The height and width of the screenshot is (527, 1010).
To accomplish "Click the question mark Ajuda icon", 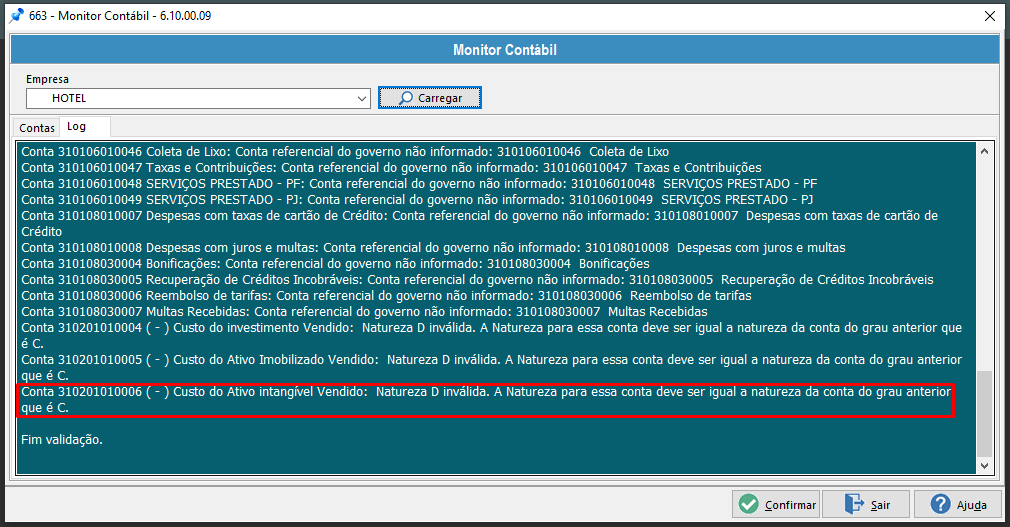I will (940, 504).
